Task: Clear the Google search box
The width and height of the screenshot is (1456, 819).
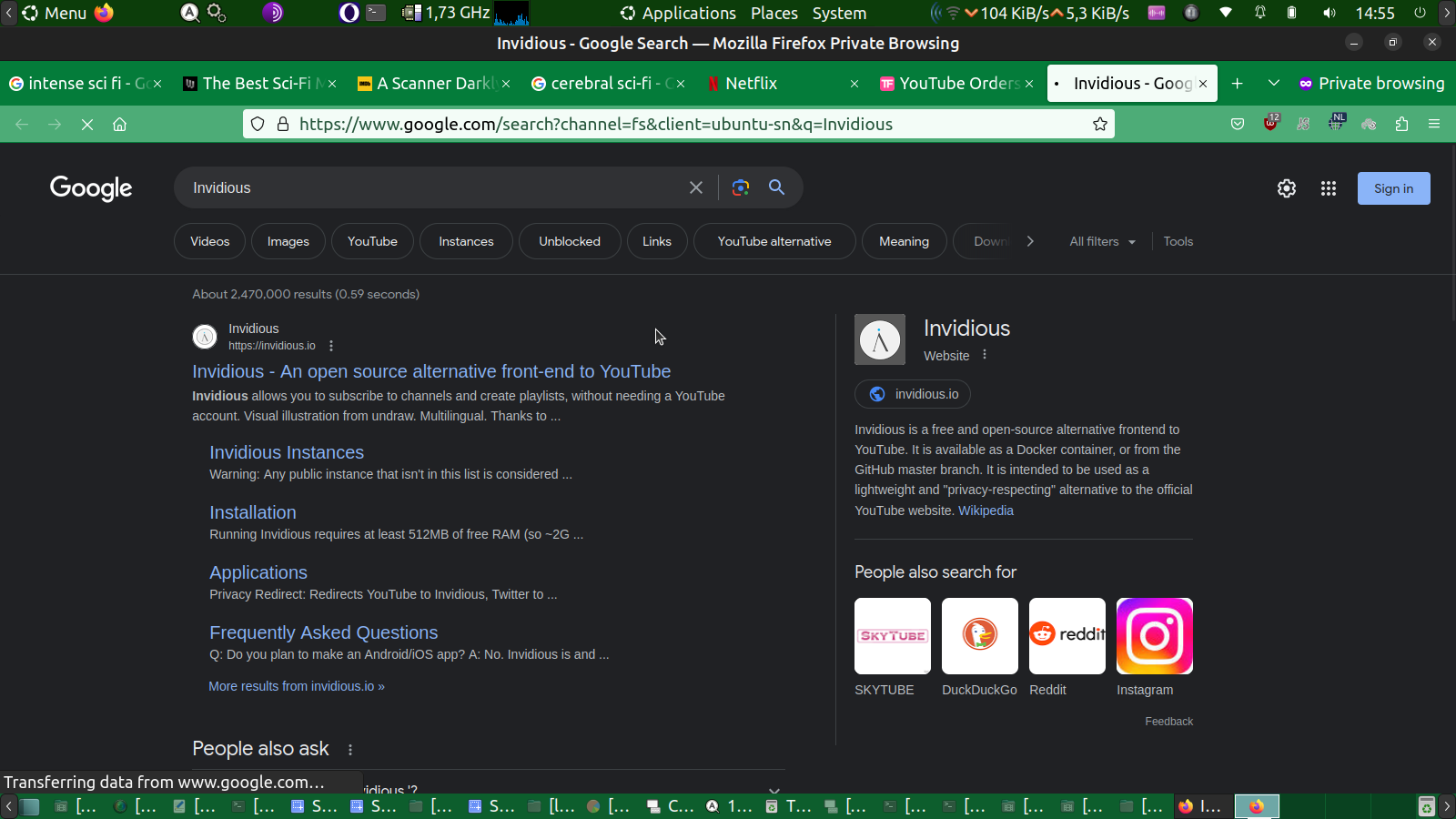Action: (696, 187)
